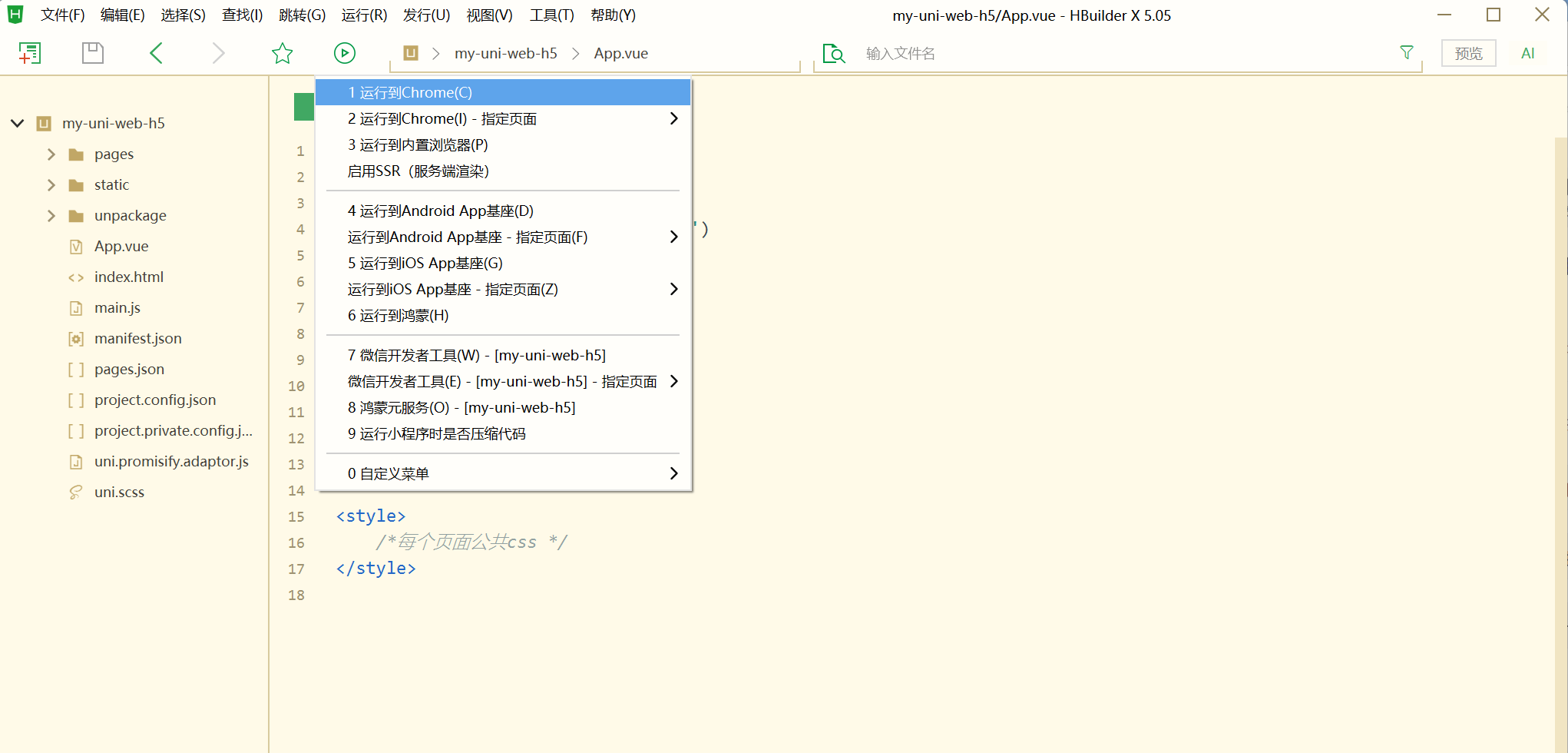Select 微信开发者工具(W) for my-uni-web-h5

[503, 355]
